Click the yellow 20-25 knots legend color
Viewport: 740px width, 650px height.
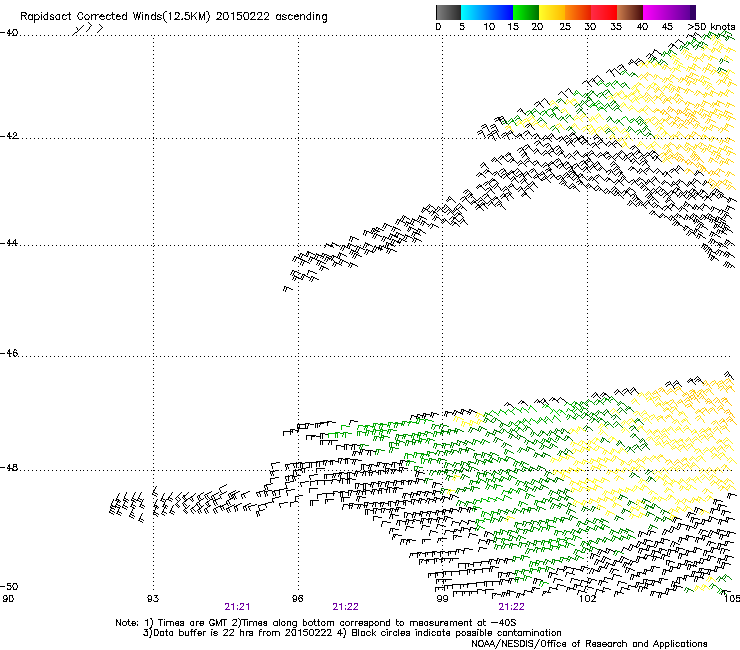point(552,12)
